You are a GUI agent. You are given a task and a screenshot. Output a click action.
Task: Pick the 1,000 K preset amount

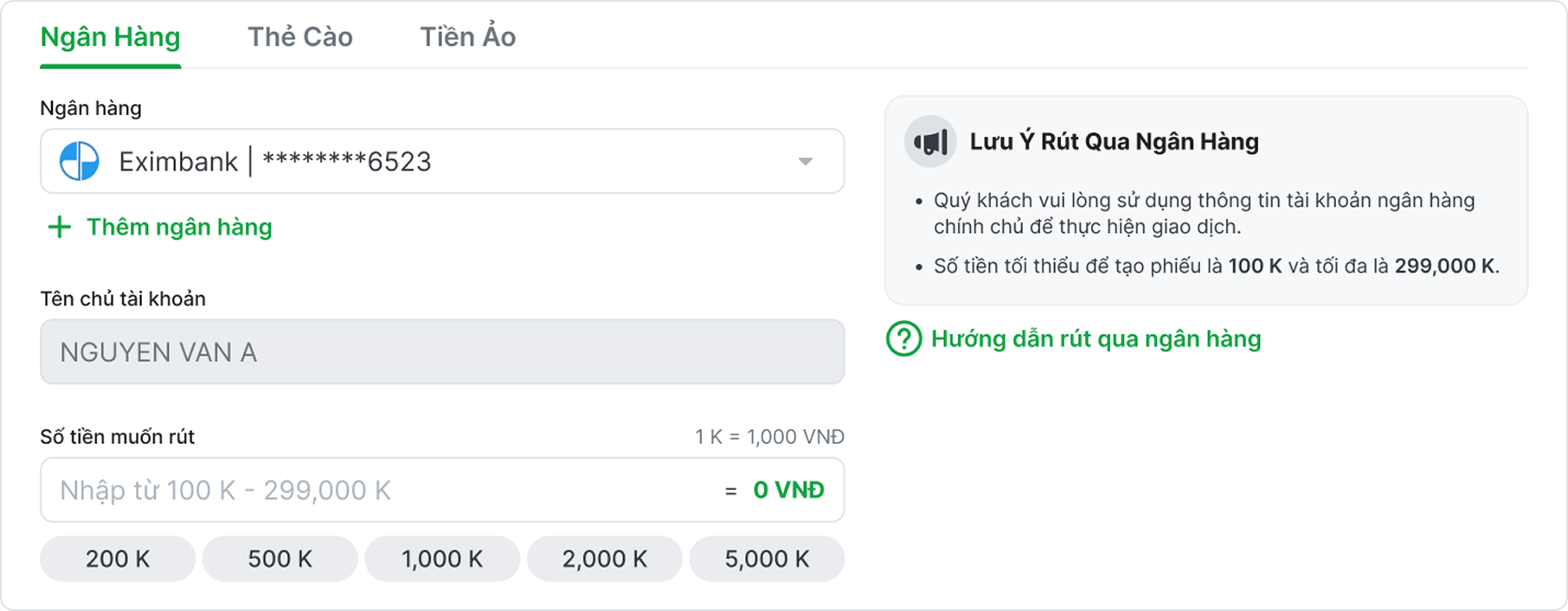click(x=442, y=559)
